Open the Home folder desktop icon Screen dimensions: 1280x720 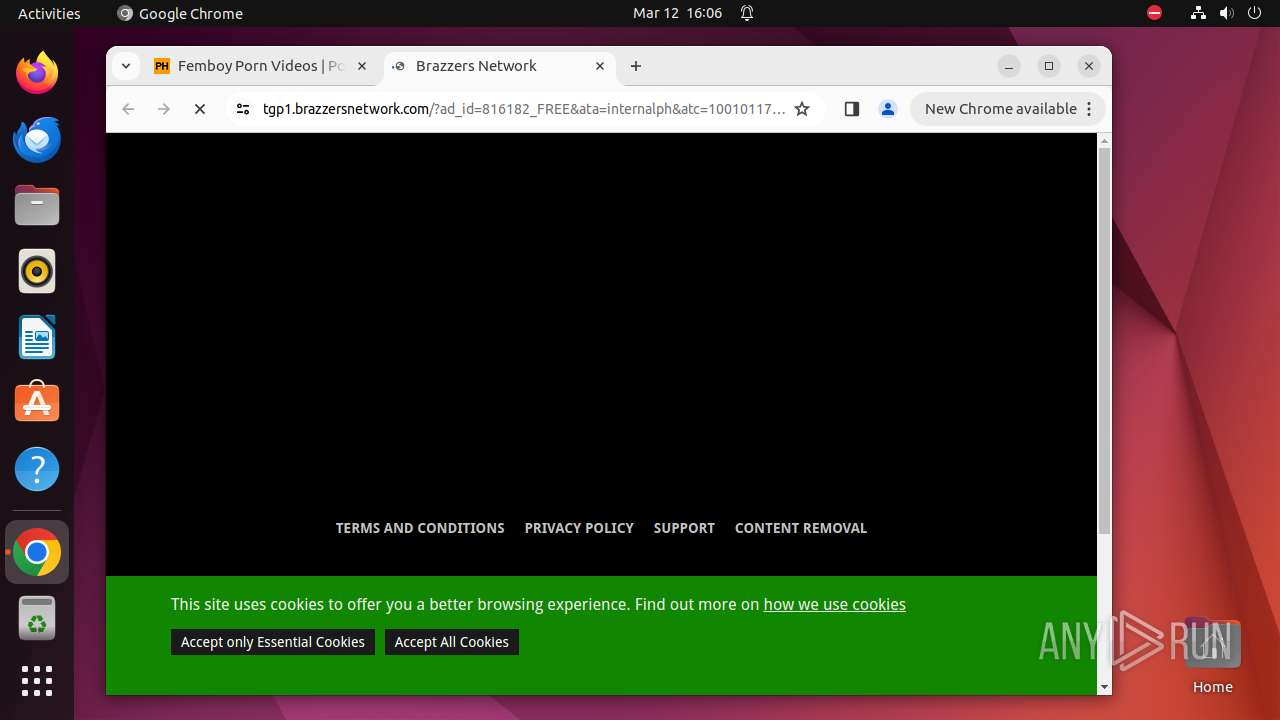pyautogui.click(x=1212, y=656)
